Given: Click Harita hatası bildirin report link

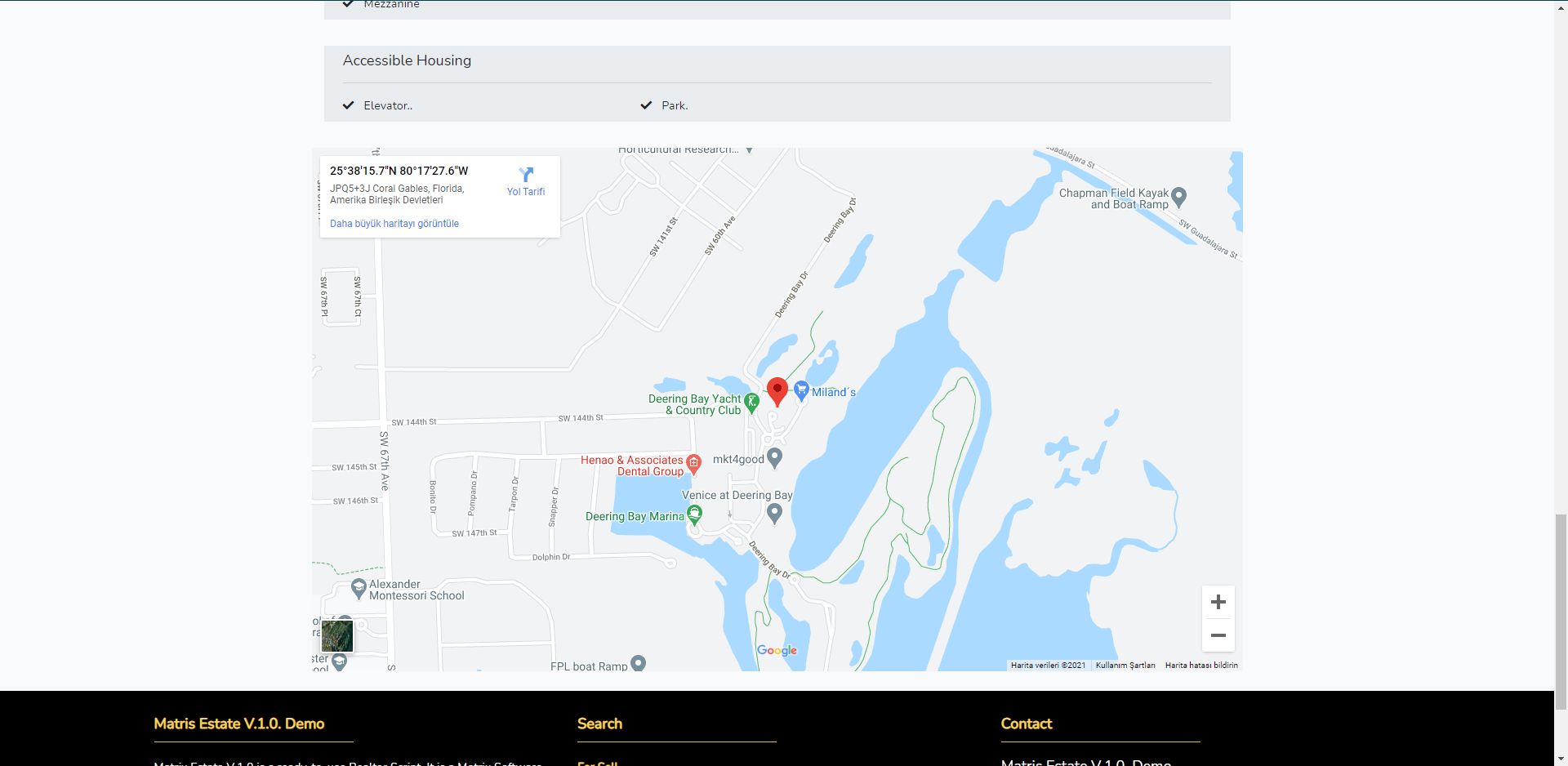Looking at the screenshot, I should pyautogui.click(x=1201, y=666).
